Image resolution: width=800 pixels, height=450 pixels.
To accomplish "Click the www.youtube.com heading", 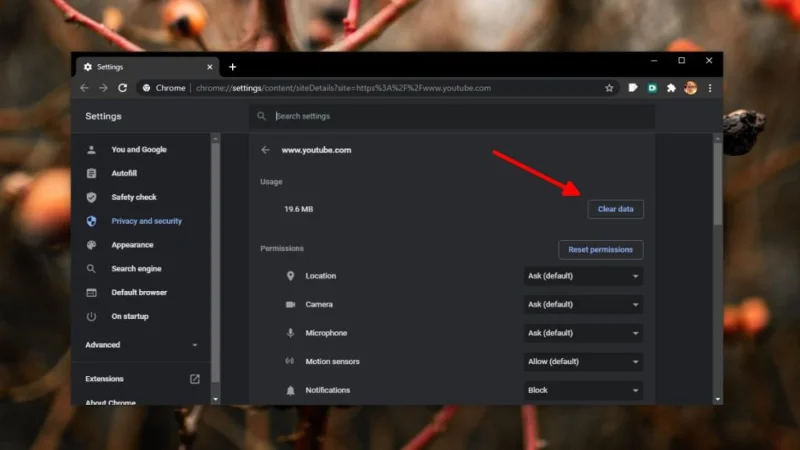I will pos(316,150).
